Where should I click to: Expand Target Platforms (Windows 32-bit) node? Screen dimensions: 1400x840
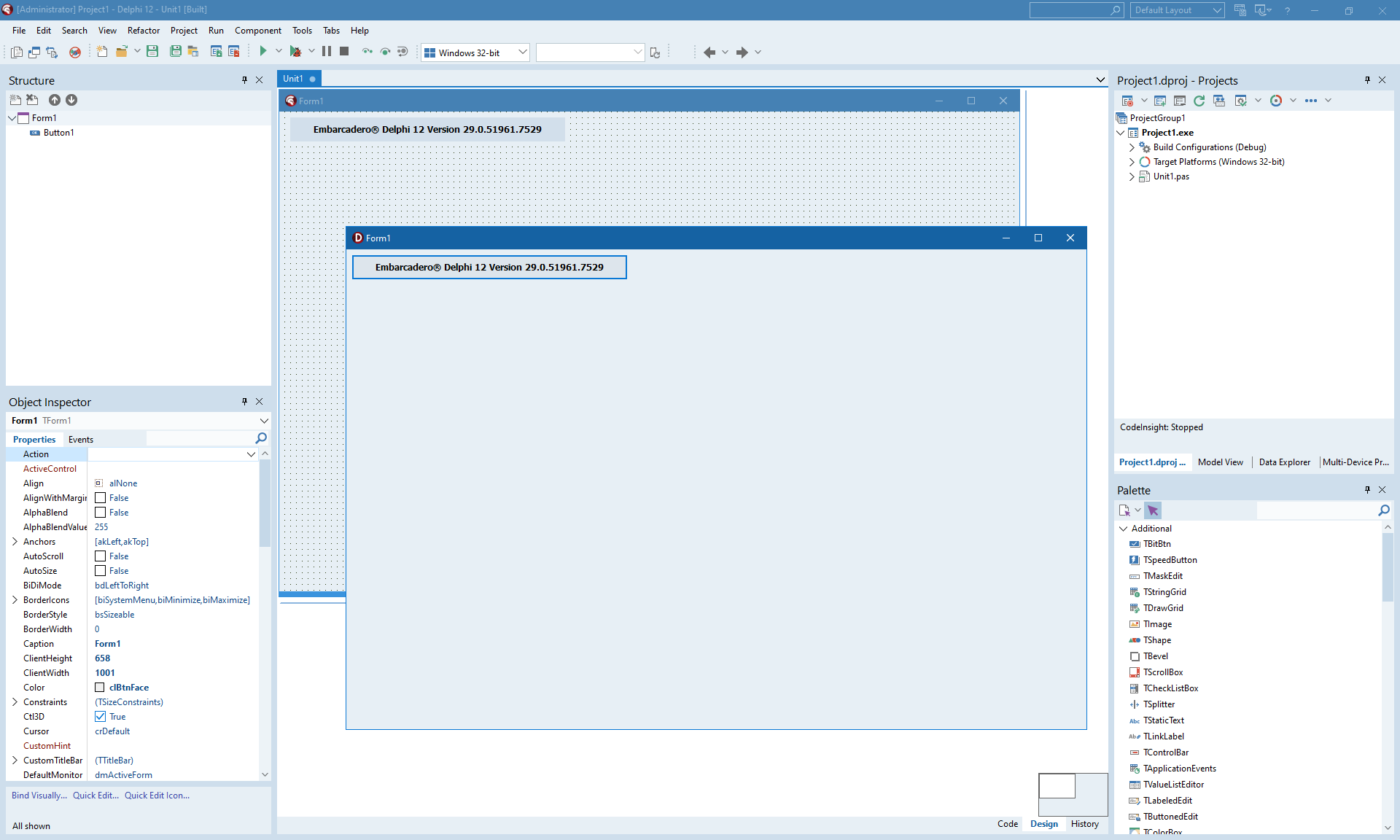point(1132,162)
